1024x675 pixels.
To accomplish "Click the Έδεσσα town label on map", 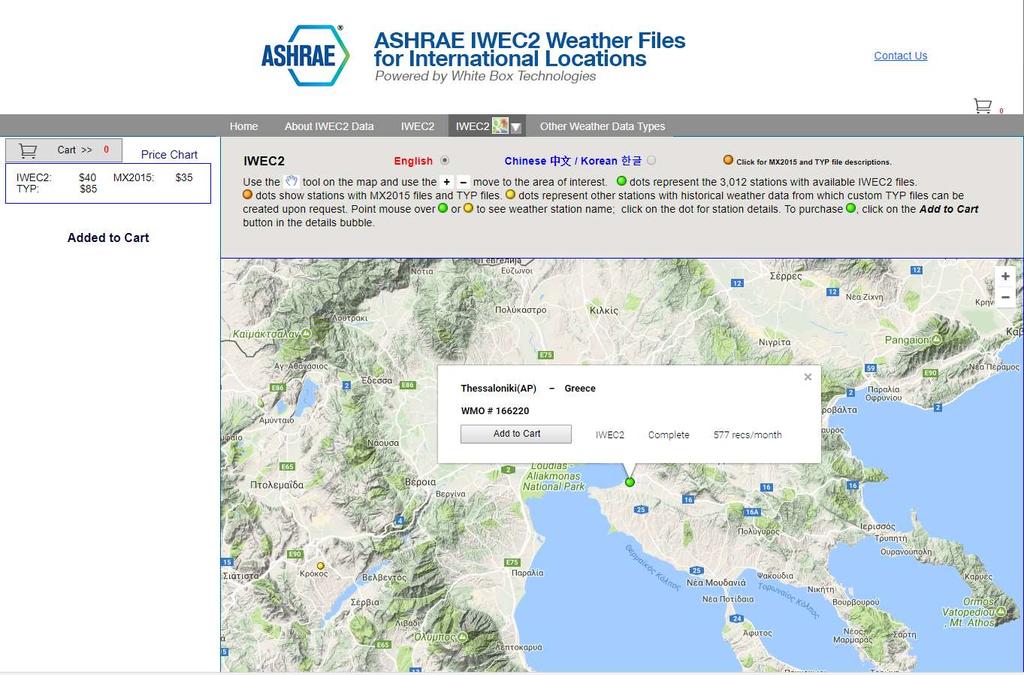I will coord(377,380).
